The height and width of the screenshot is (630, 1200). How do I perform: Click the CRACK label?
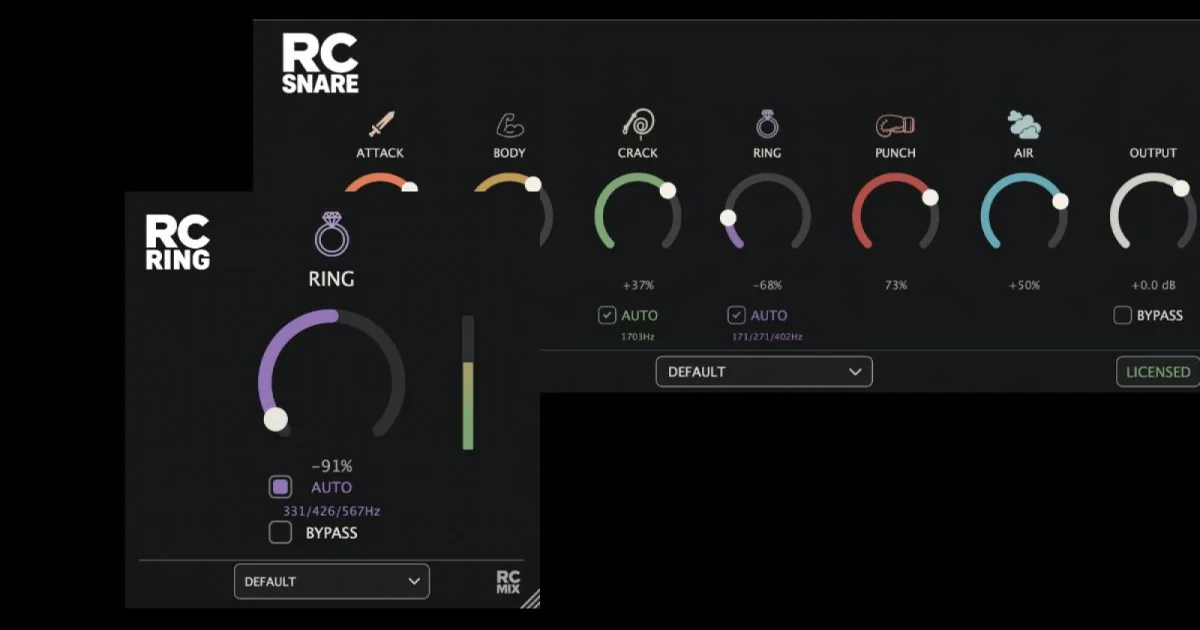(x=638, y=153)
